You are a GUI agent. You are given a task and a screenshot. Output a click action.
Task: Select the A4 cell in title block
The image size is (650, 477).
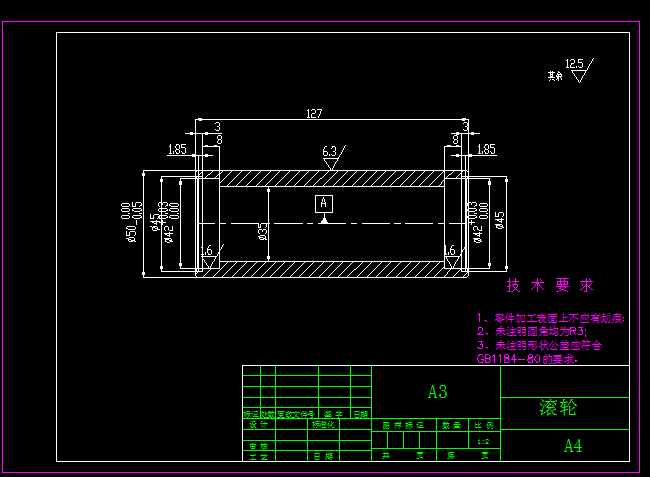[573, 446]
